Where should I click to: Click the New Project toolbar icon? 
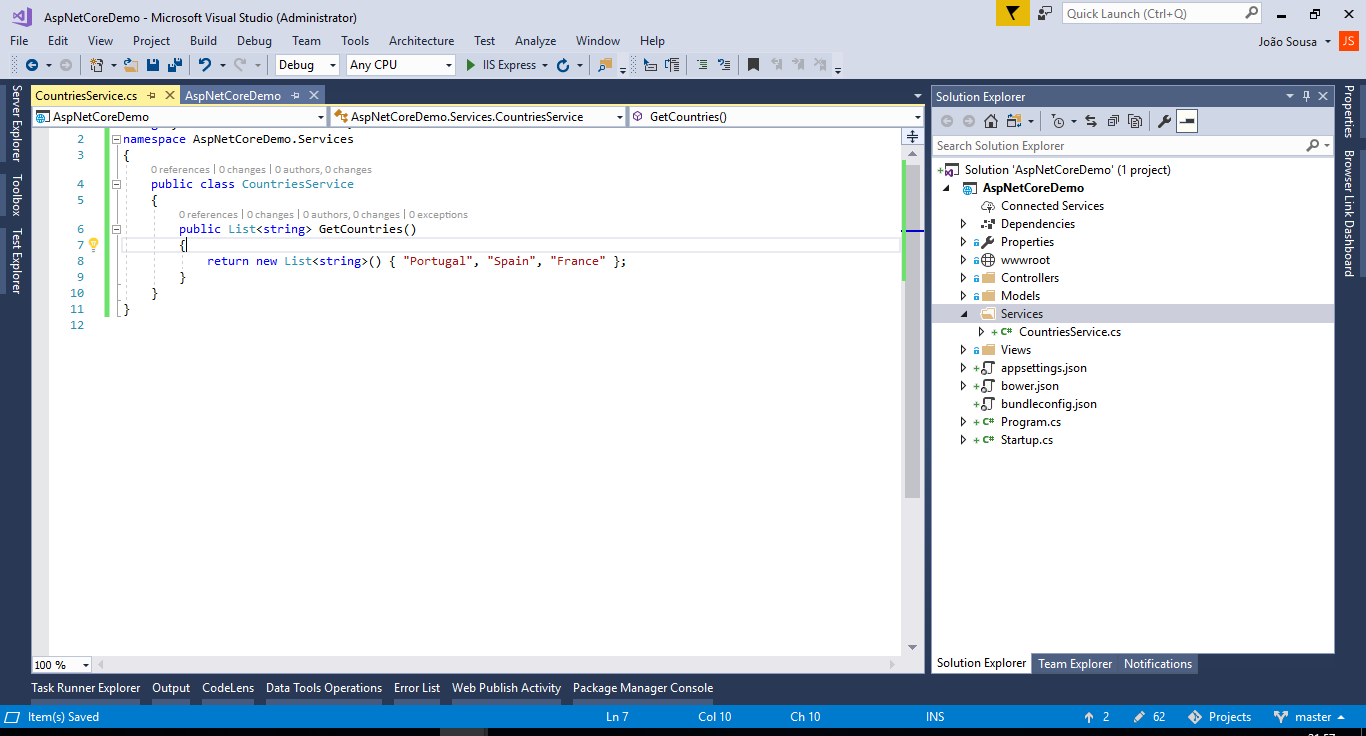[96, 65]
